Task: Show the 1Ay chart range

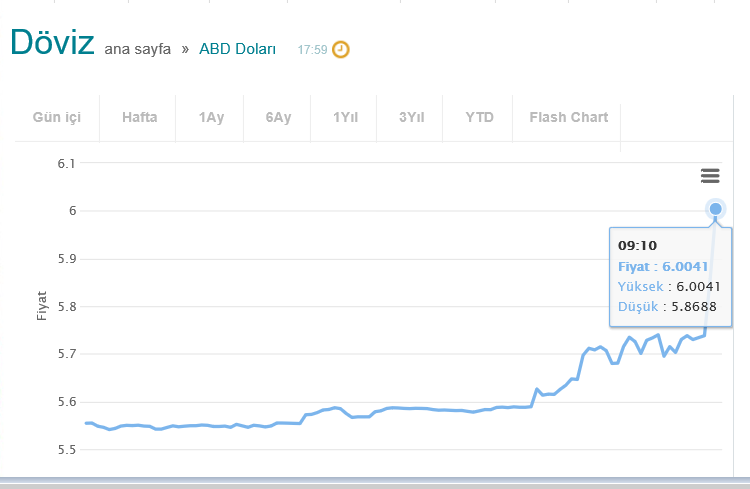Action: point(211,117)
